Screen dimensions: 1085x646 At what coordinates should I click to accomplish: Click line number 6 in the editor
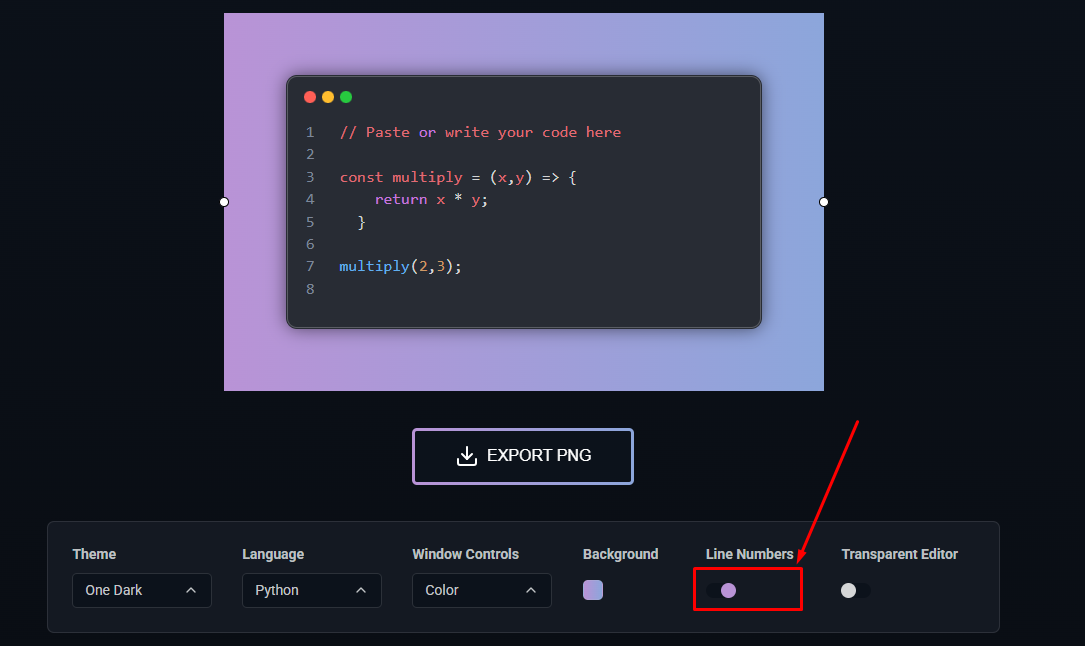[310, 244]
